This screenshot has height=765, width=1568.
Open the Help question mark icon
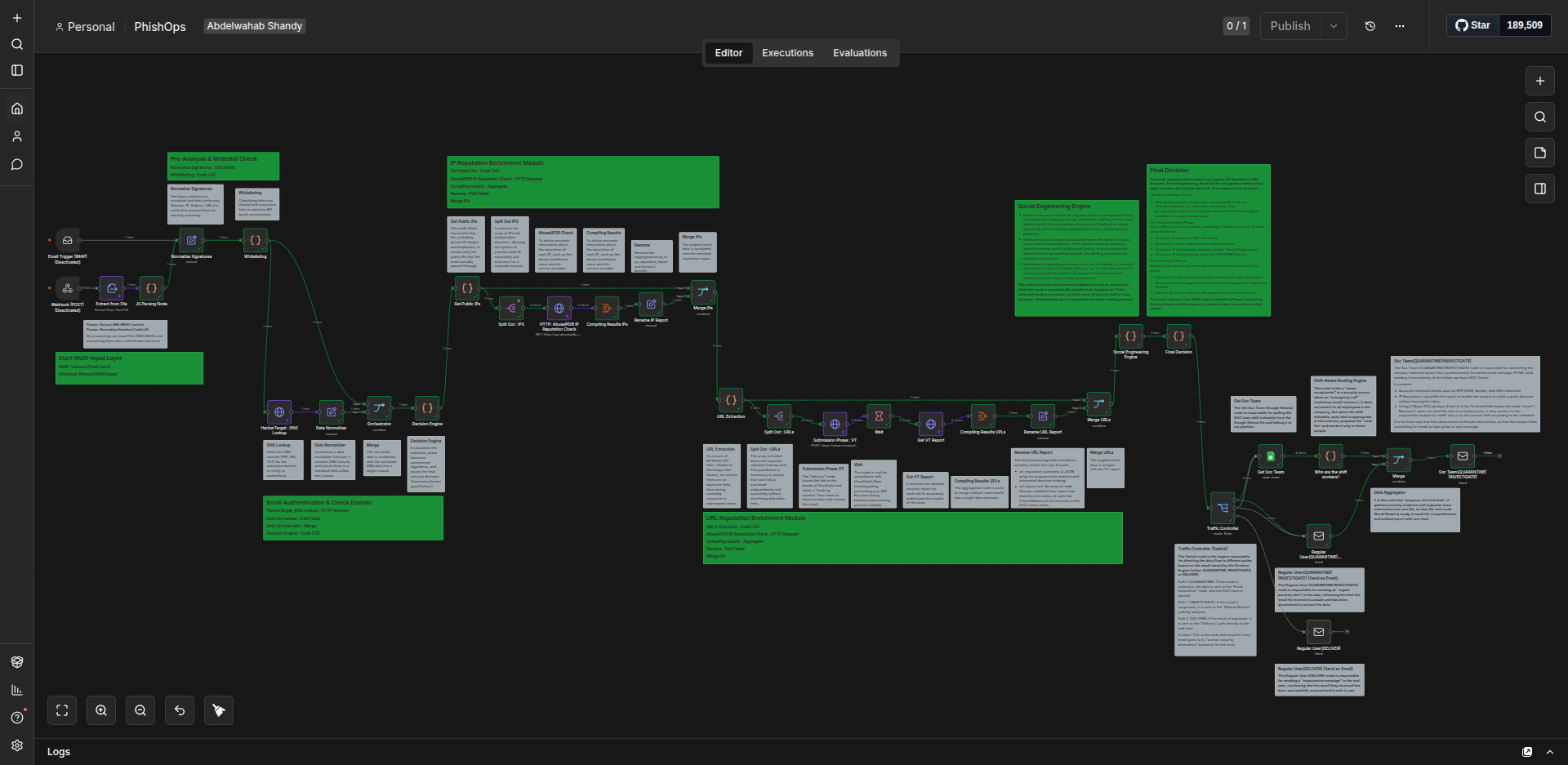[16, 718]
